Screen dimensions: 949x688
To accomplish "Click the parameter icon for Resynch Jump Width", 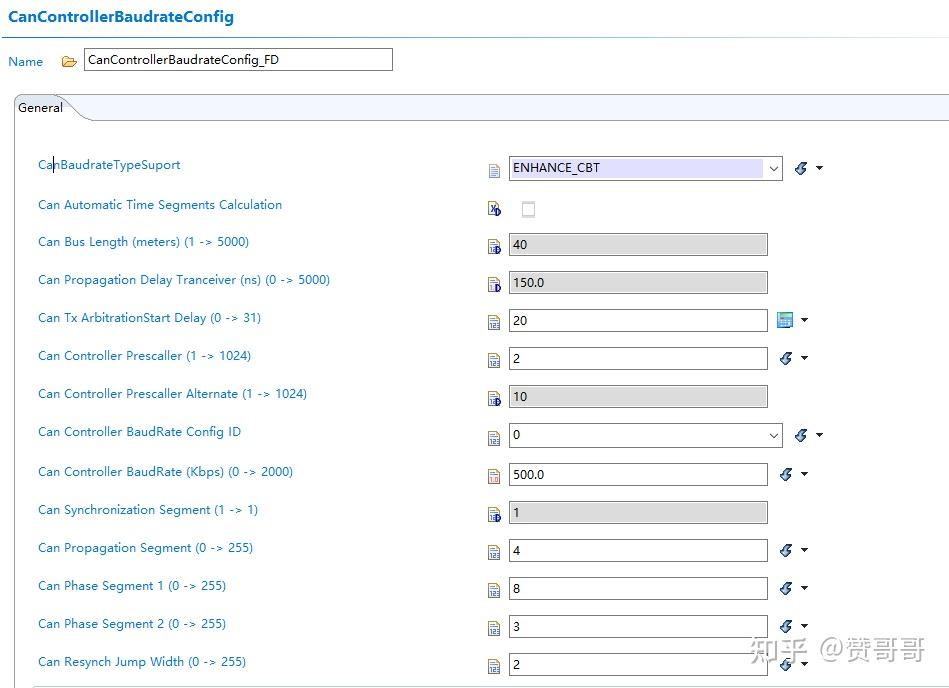I will pyautogui.click(x=494, y=667).
